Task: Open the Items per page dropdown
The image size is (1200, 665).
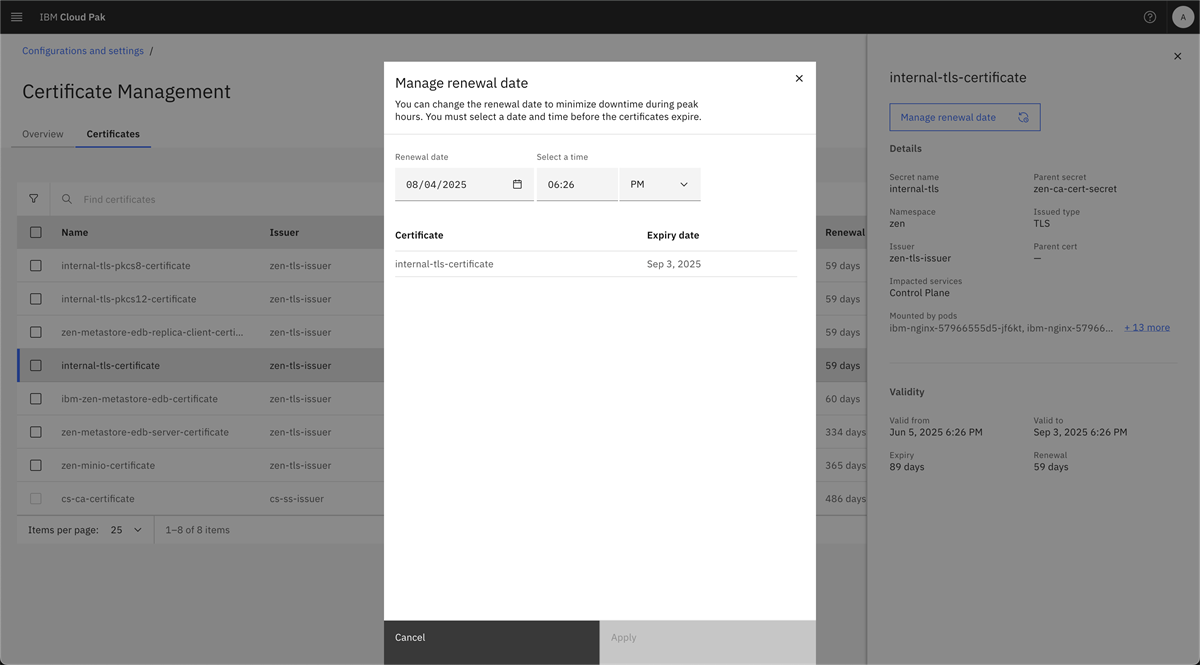Action: pos(126,530)
